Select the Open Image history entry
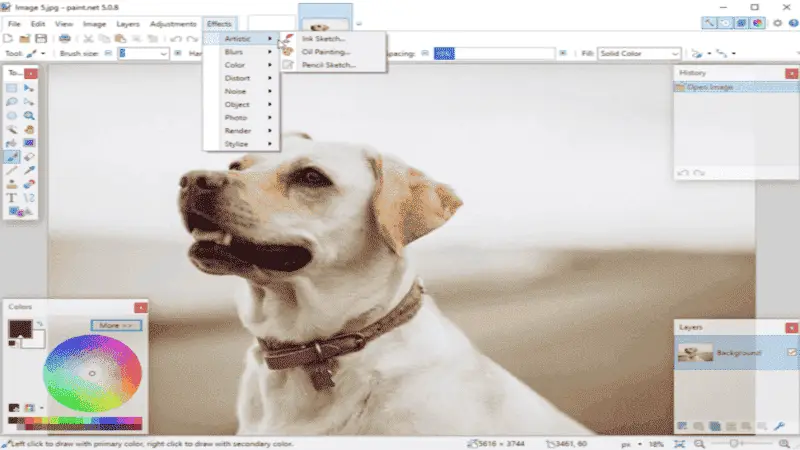 pyautogui.click(x=736, y=87)
